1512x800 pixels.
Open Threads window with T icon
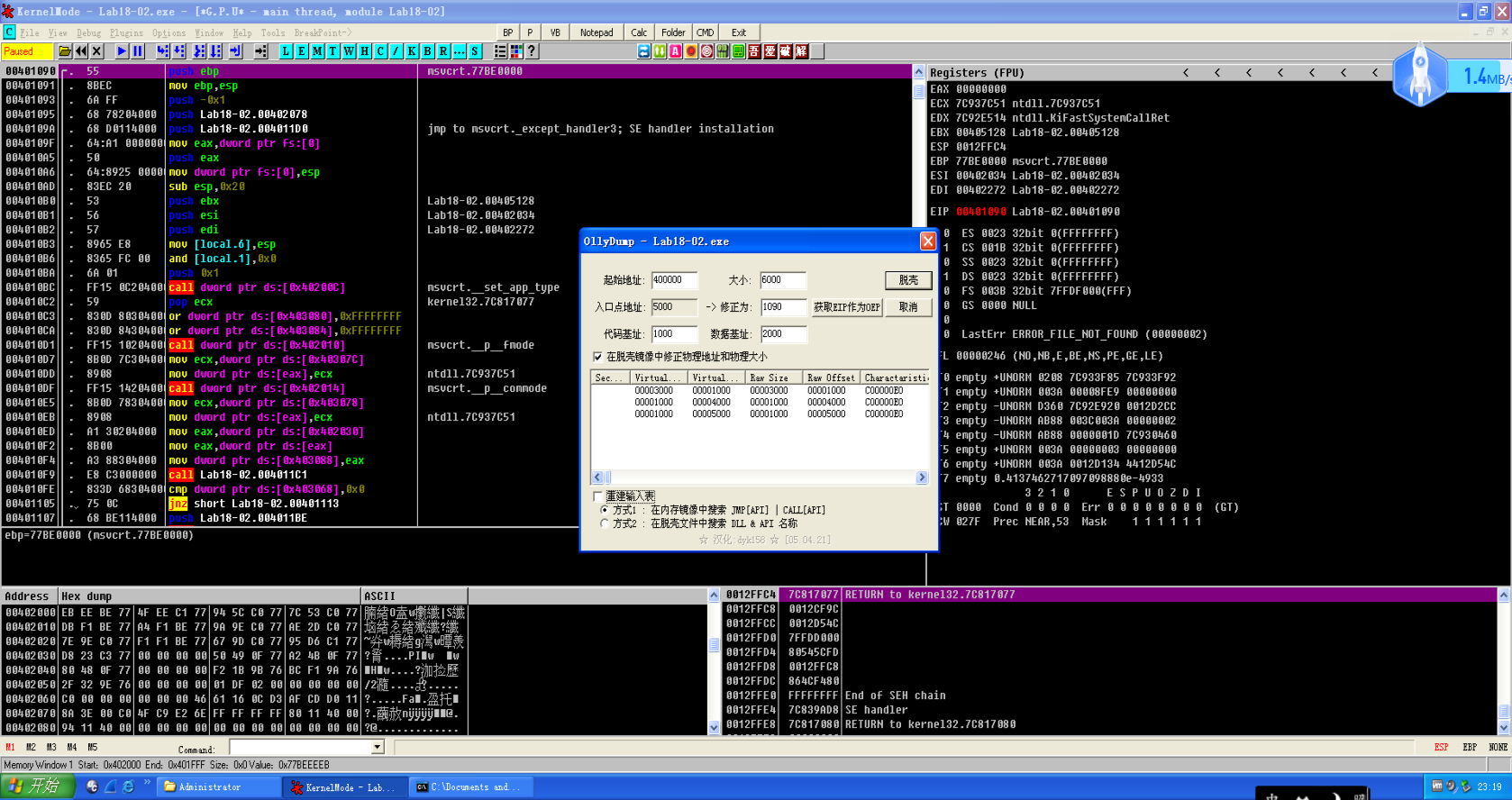(333, 51)
